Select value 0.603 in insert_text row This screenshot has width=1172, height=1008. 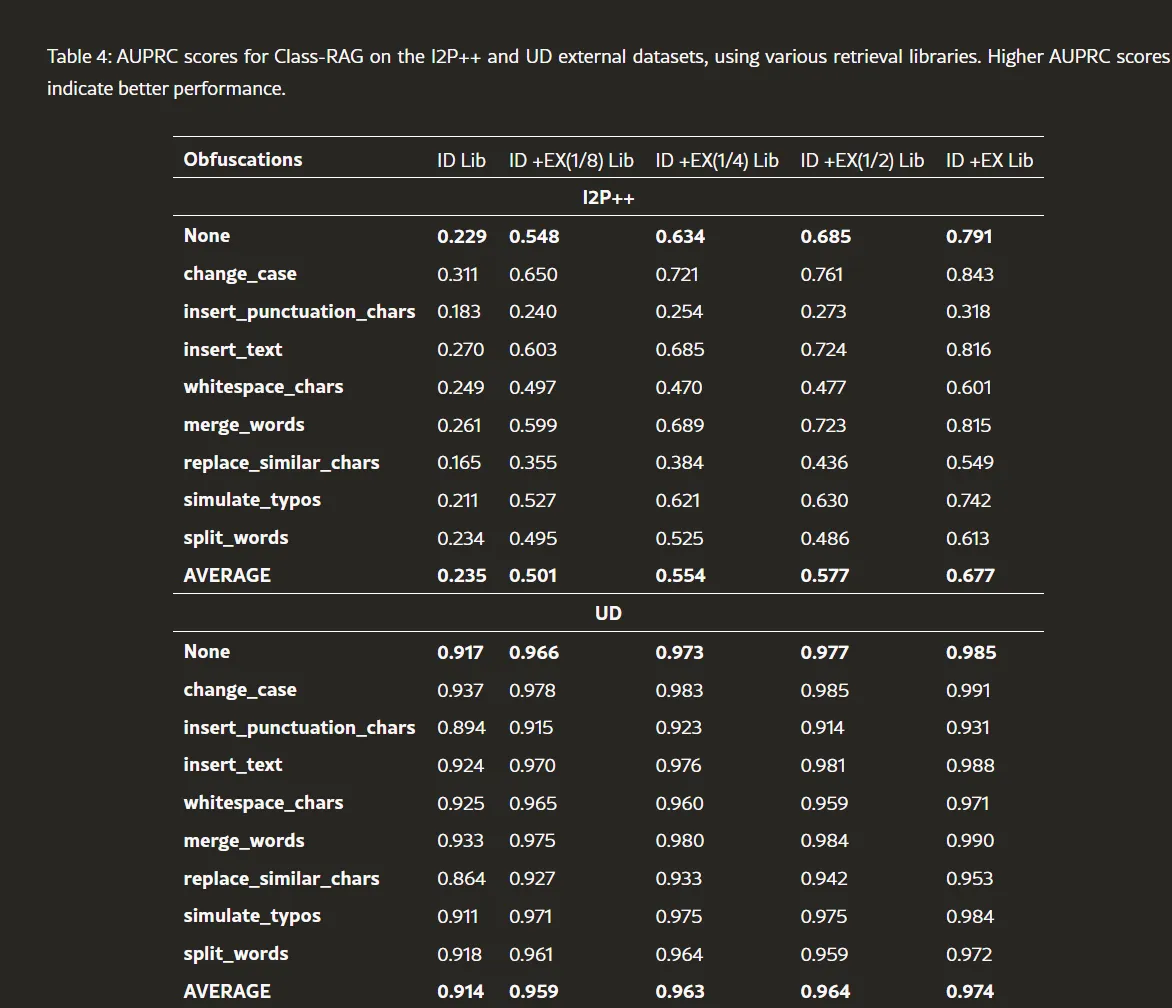[533, 350]
